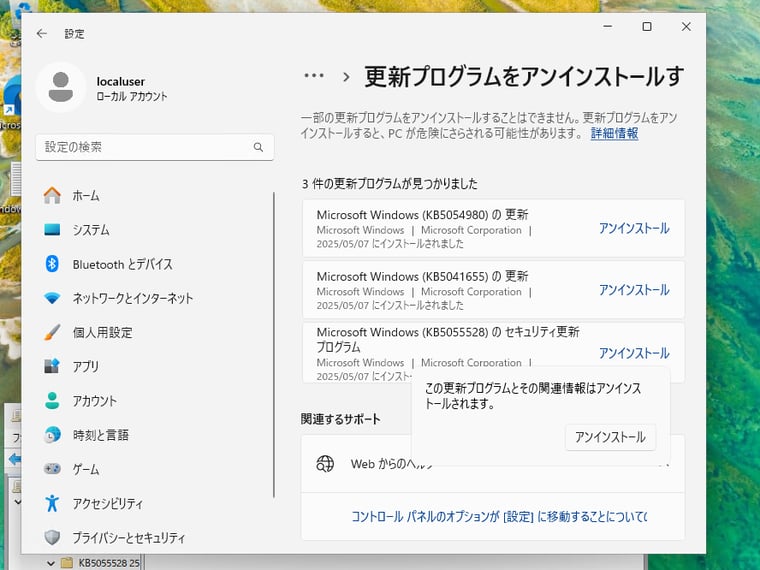Click the KB5055528 セキュリティ更新プログラム title
The image size is (760, 570).
[x=448, y=339]
